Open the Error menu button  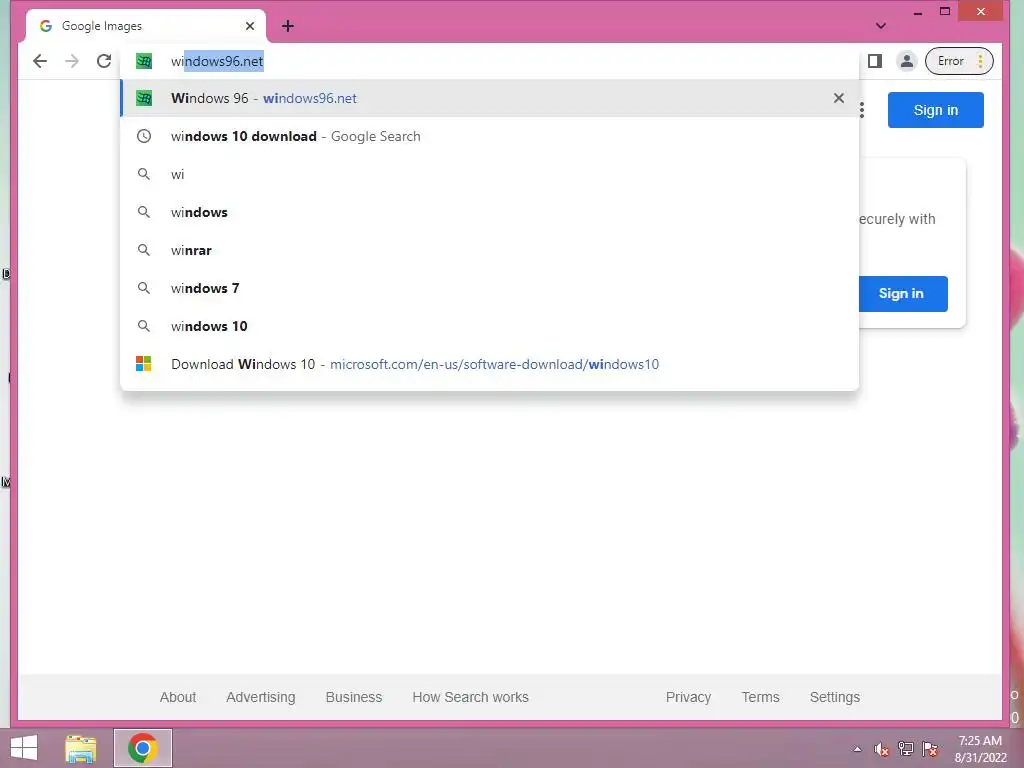tap(959, 61)
